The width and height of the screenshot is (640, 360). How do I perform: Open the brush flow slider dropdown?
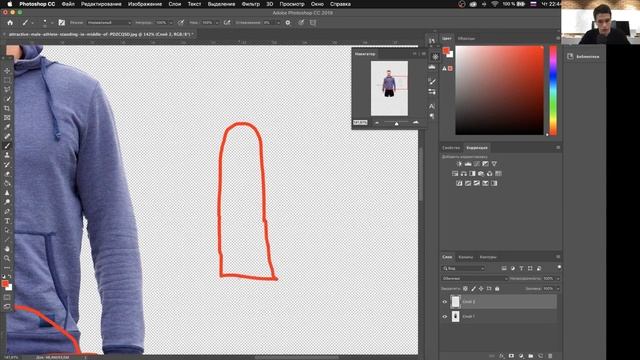(x=217, y=23)
